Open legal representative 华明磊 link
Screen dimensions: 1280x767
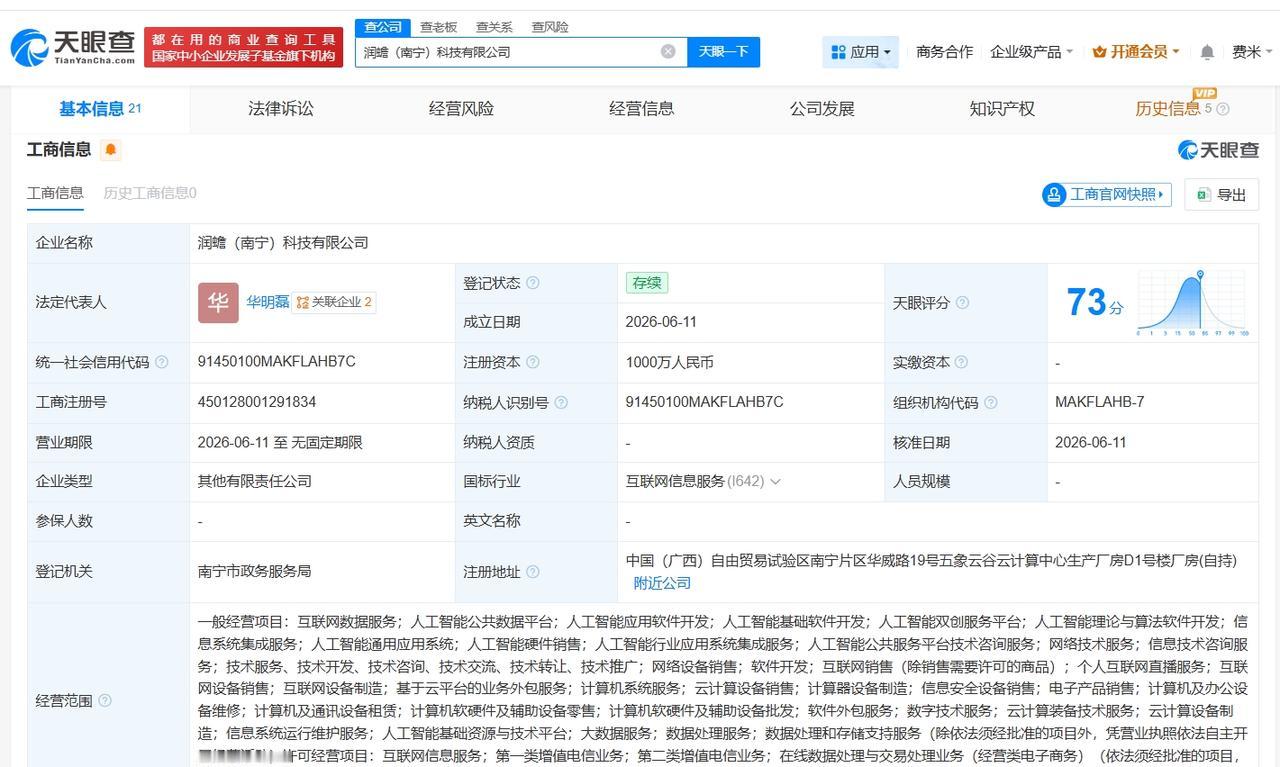click(x=268, y=301)
